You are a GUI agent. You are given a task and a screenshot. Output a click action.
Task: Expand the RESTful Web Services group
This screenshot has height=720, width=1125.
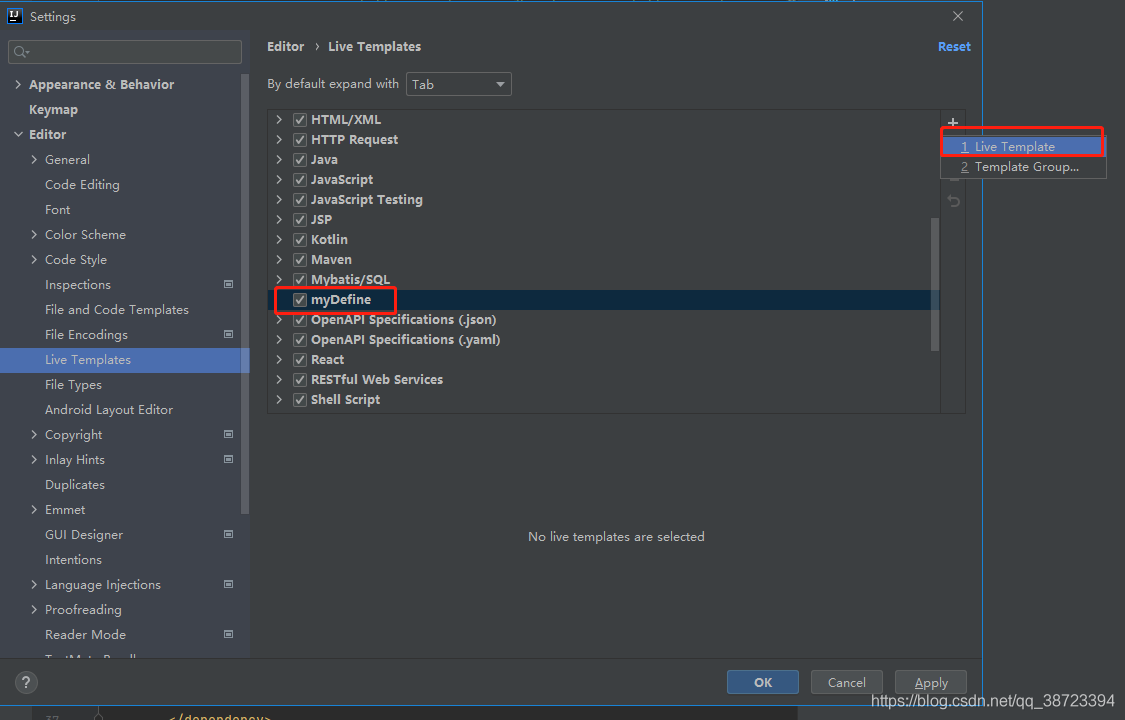[280, 380]
